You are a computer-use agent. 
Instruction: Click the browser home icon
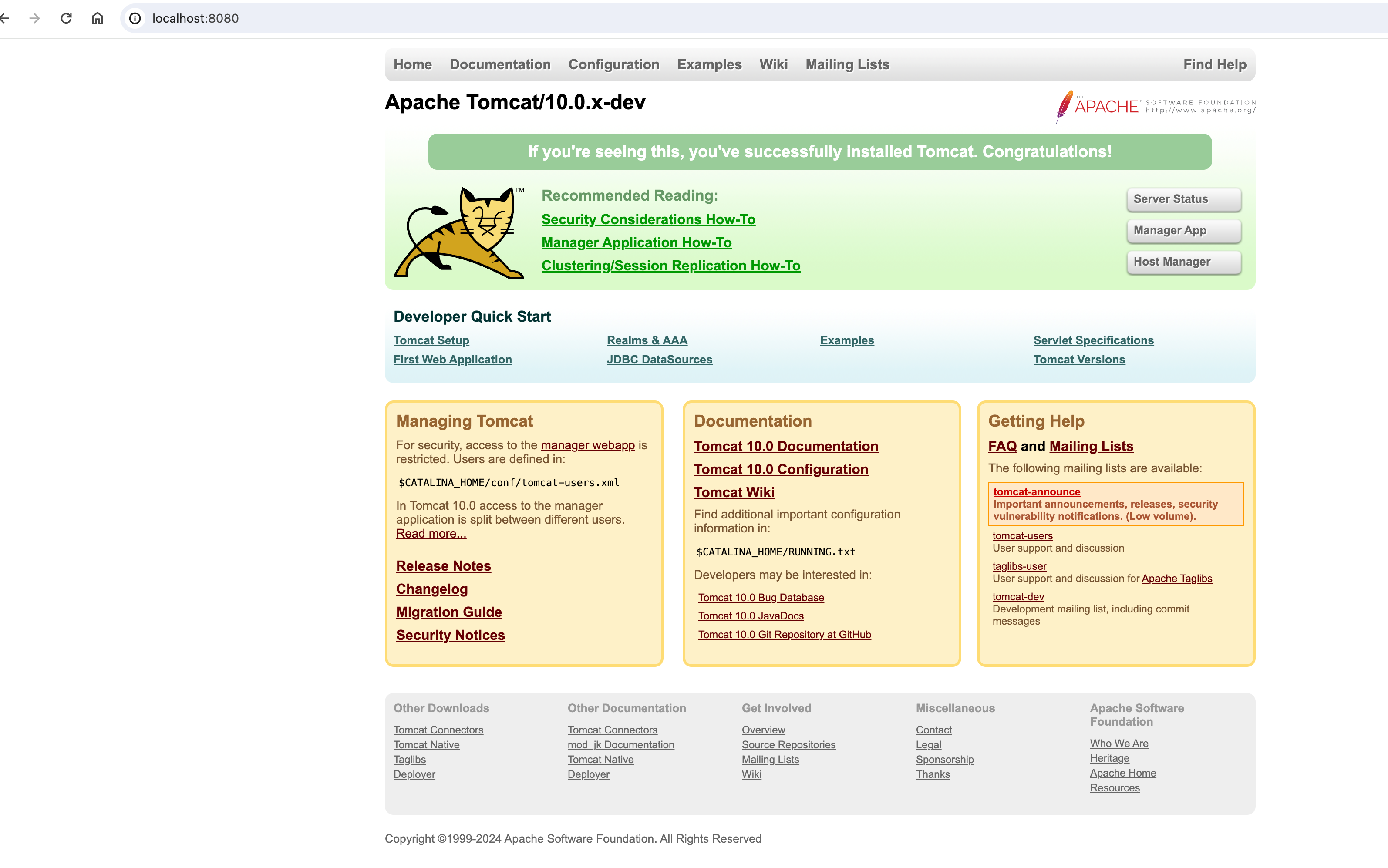tap(98, 18)
